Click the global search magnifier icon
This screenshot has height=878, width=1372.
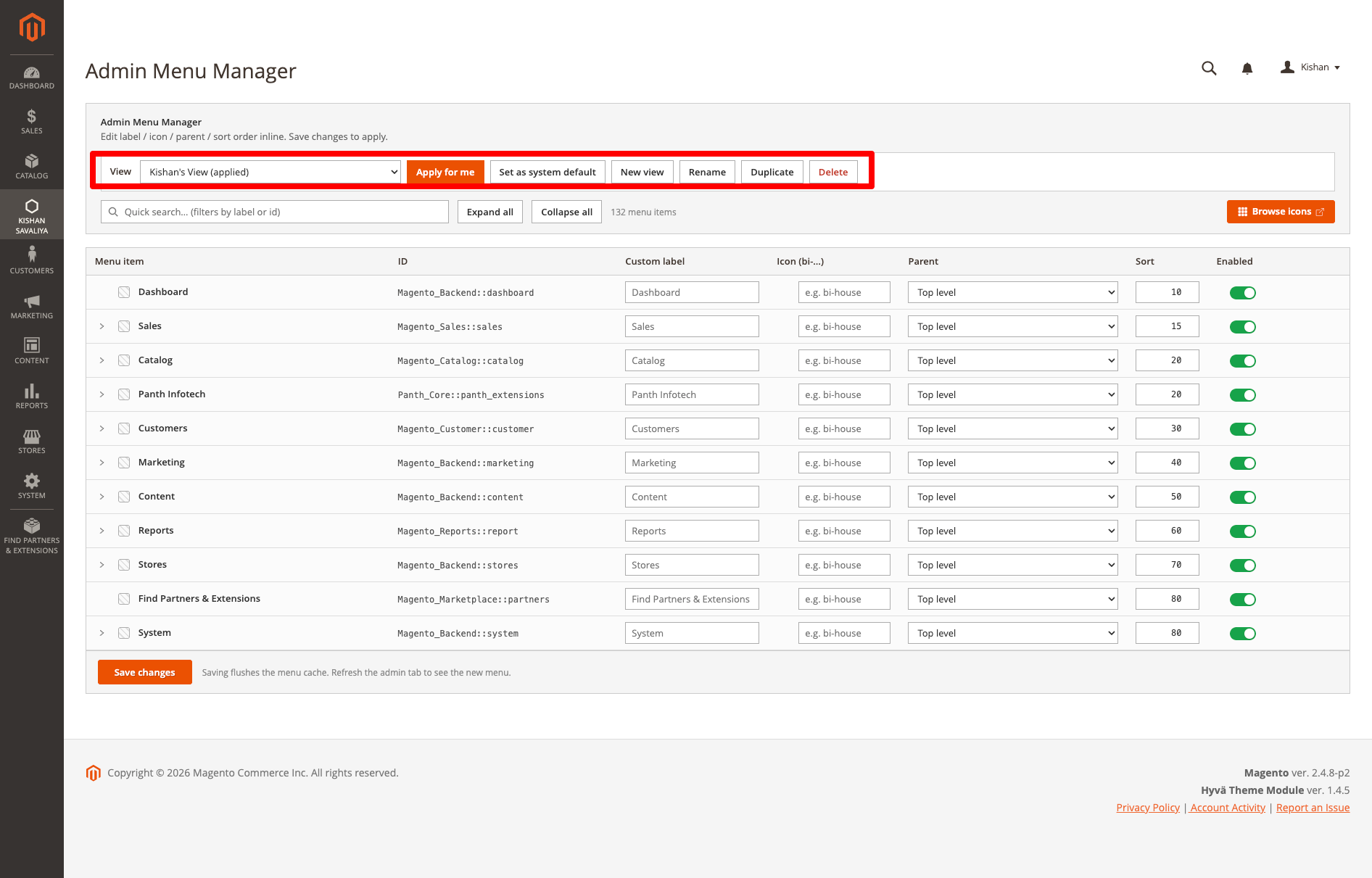1209,67
